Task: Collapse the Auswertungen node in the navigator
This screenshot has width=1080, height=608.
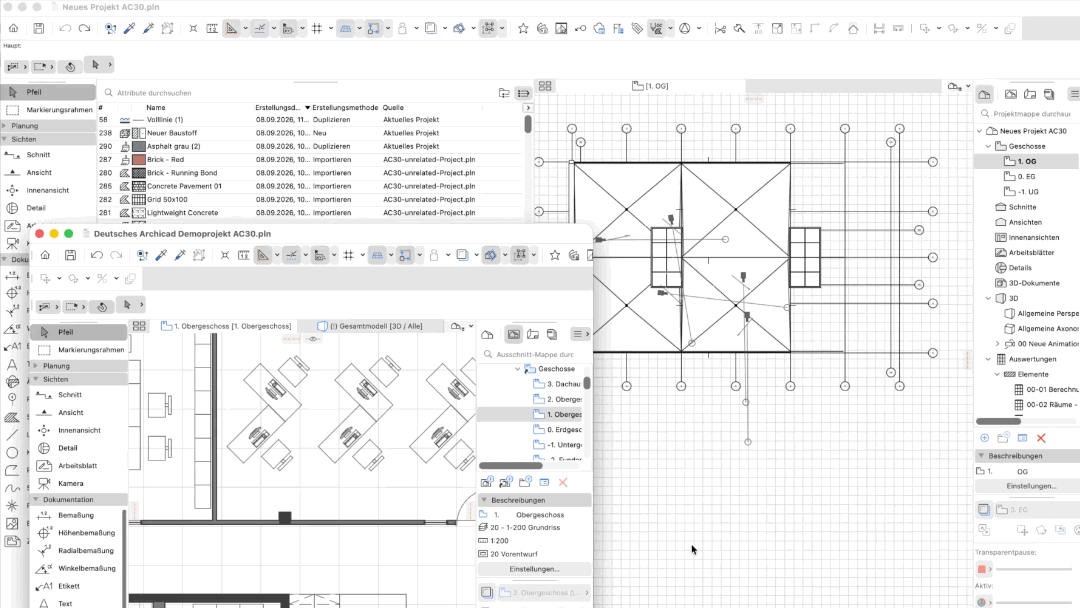Action: 988,359
